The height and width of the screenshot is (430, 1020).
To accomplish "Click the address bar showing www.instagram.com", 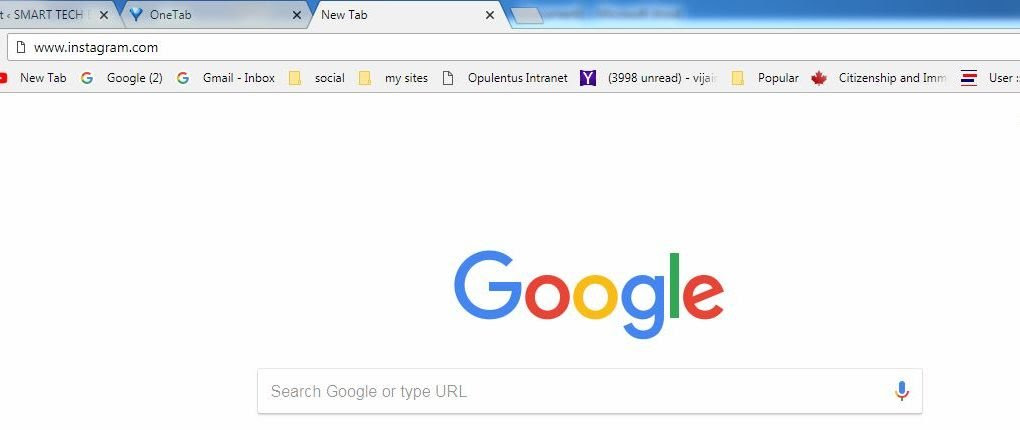I will click(x=514, y=47).
